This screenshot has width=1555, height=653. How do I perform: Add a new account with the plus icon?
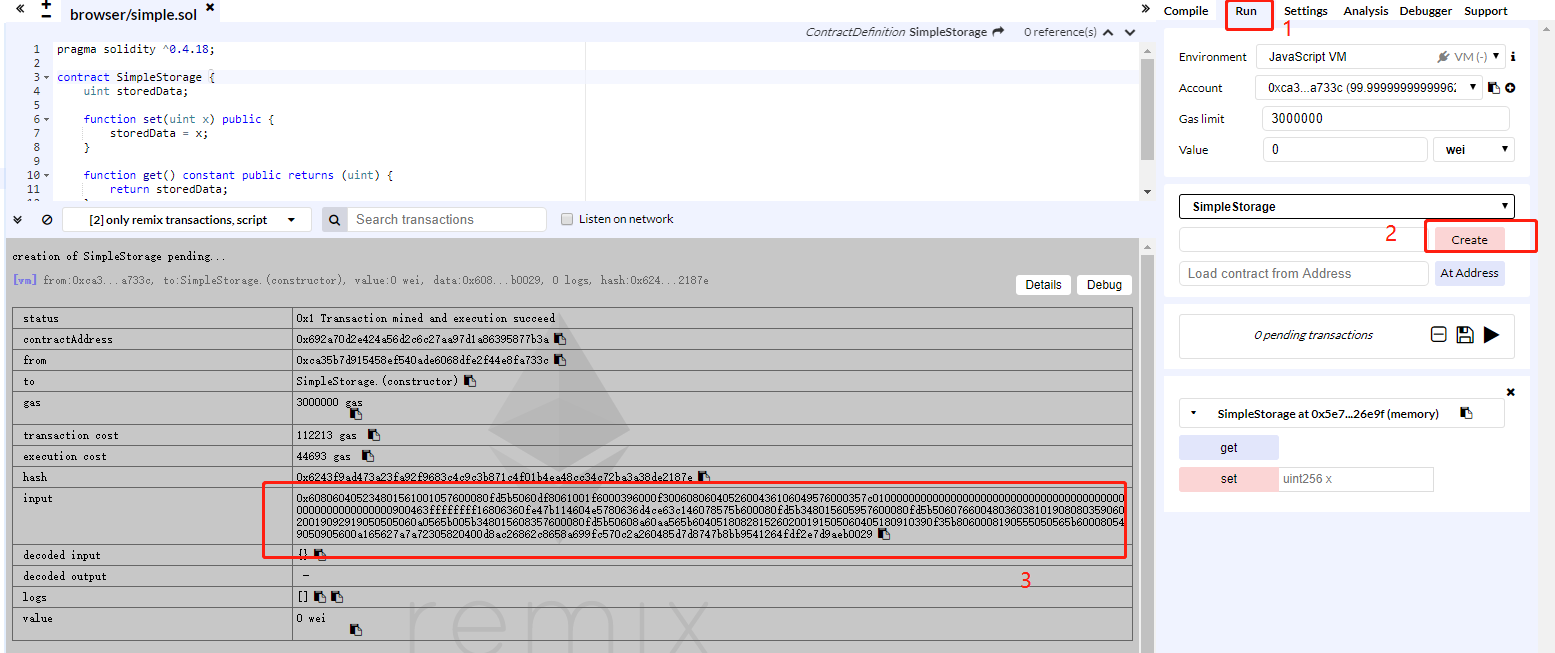pos(1510,88)
